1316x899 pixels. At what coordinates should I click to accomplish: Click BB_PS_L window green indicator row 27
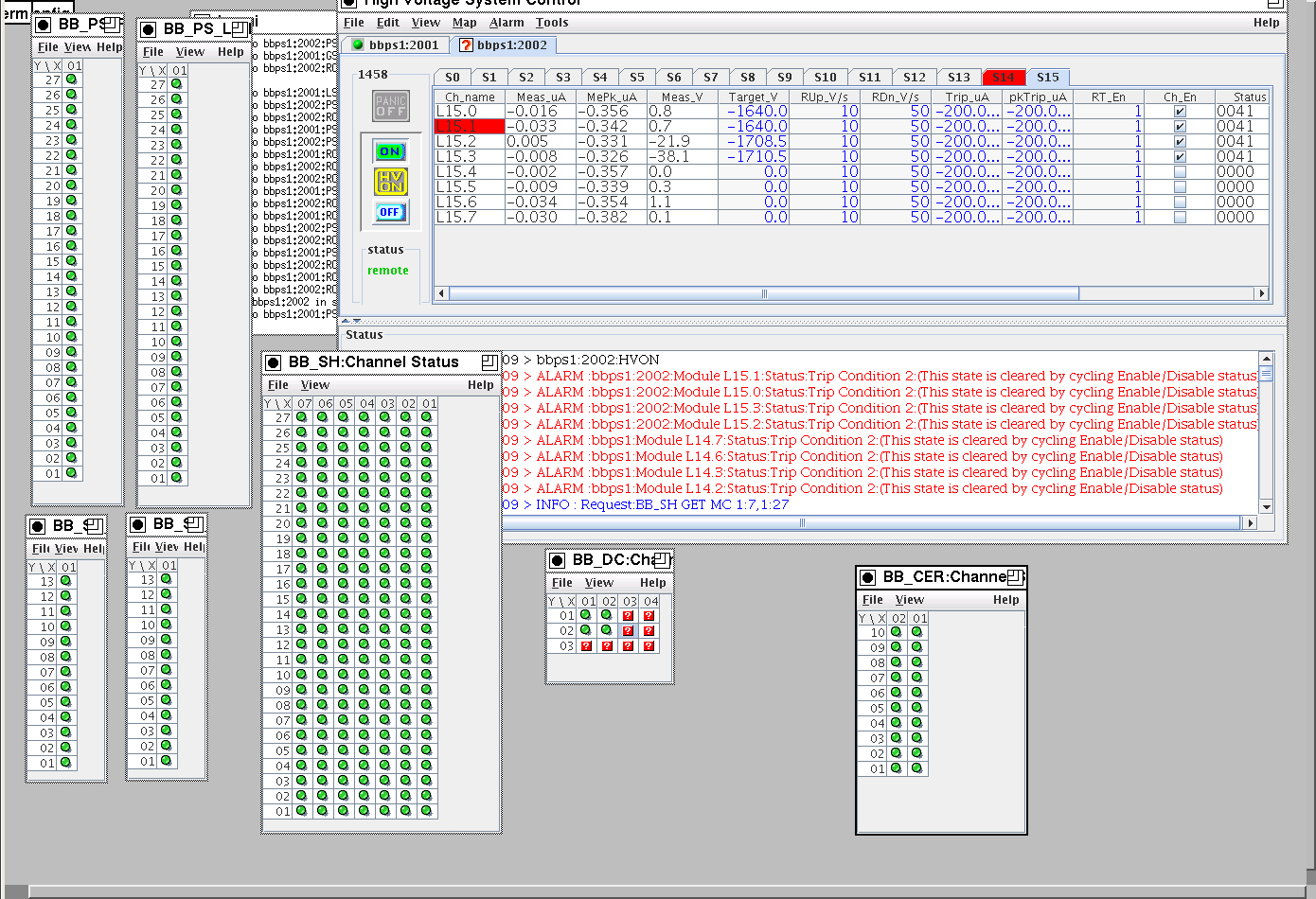coord(177,84)
